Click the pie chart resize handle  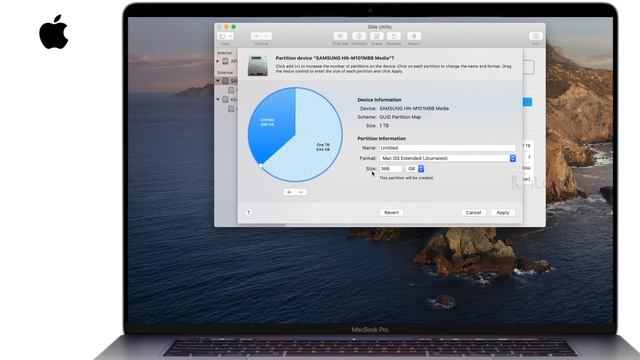(x=260, y=166)
